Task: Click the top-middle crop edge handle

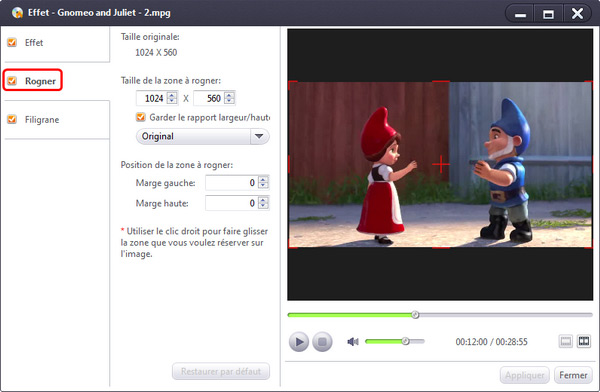Action: 441,82
